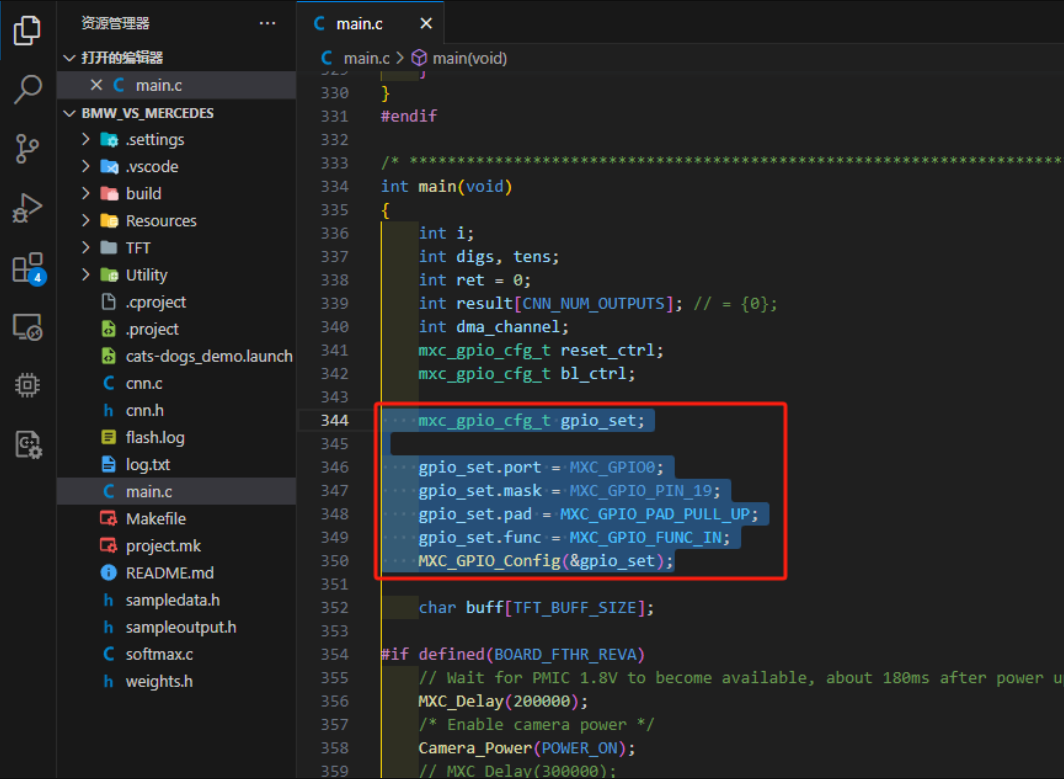Open the Explorer view in activity bar
This screenshot has width=1064, height=779.
pos(27,31)
